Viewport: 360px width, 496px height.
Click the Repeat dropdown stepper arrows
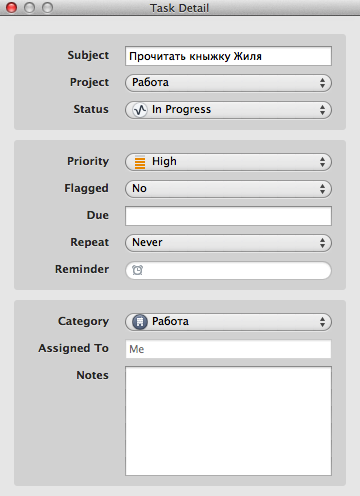[x=322, y=243]
